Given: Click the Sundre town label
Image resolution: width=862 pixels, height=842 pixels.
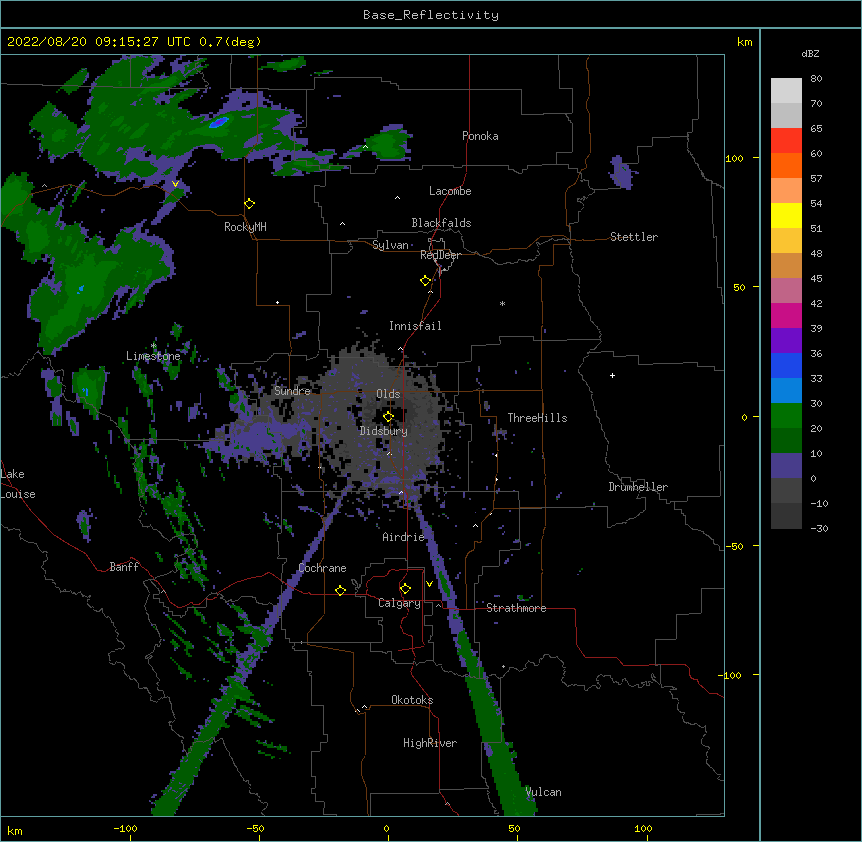Looking at the screenshot, I should click(x=292, y=391).
